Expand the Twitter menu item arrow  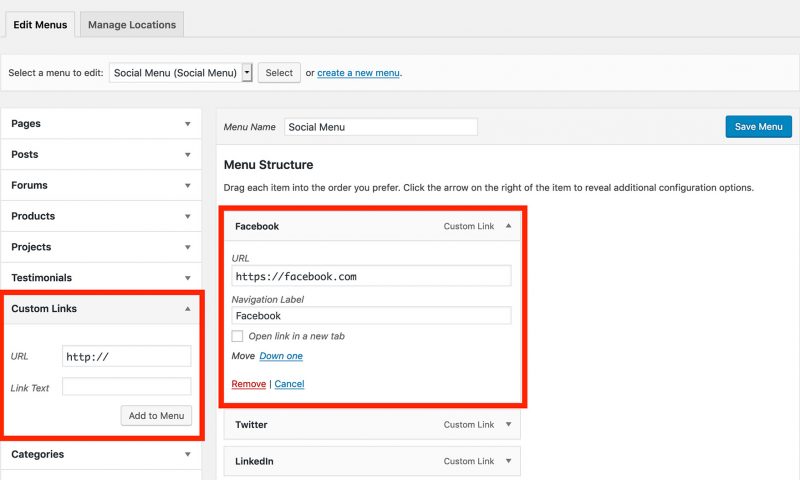coord(508,424)
